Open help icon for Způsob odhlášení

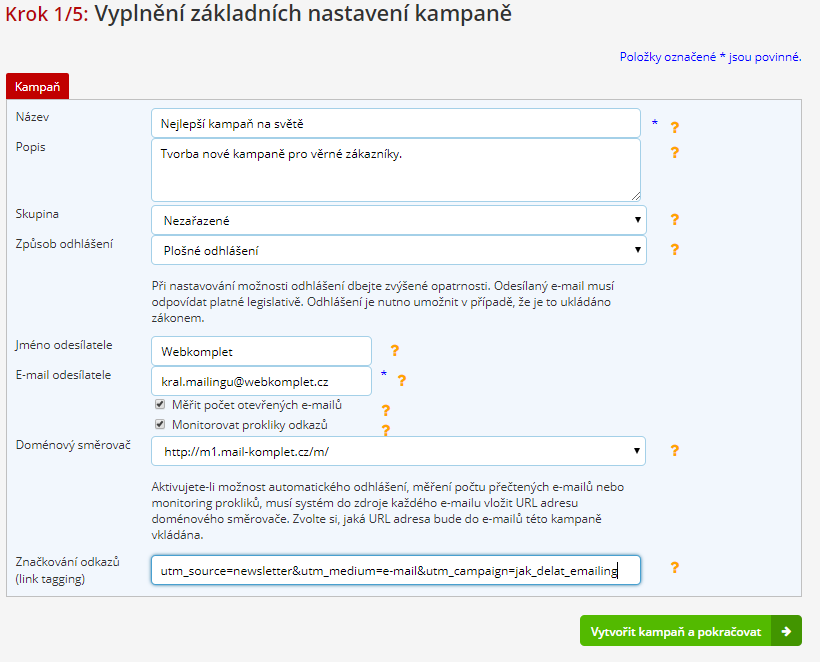pyautogui.click(x=675, y=249)
